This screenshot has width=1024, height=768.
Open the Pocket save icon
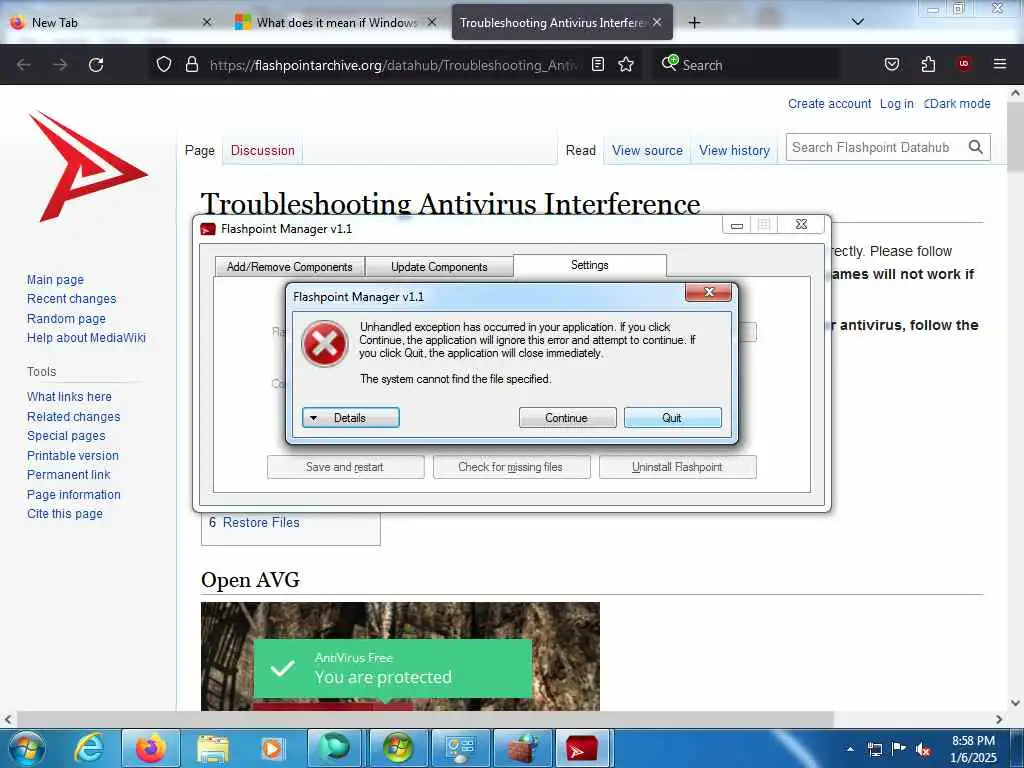pos(891,64)
